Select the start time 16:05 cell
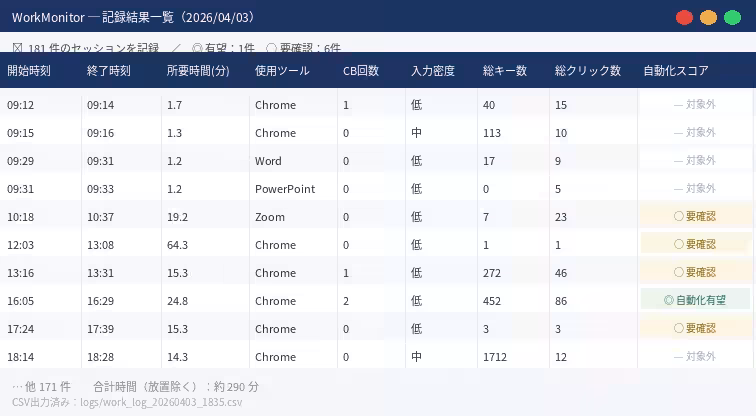 click(21, 301)
